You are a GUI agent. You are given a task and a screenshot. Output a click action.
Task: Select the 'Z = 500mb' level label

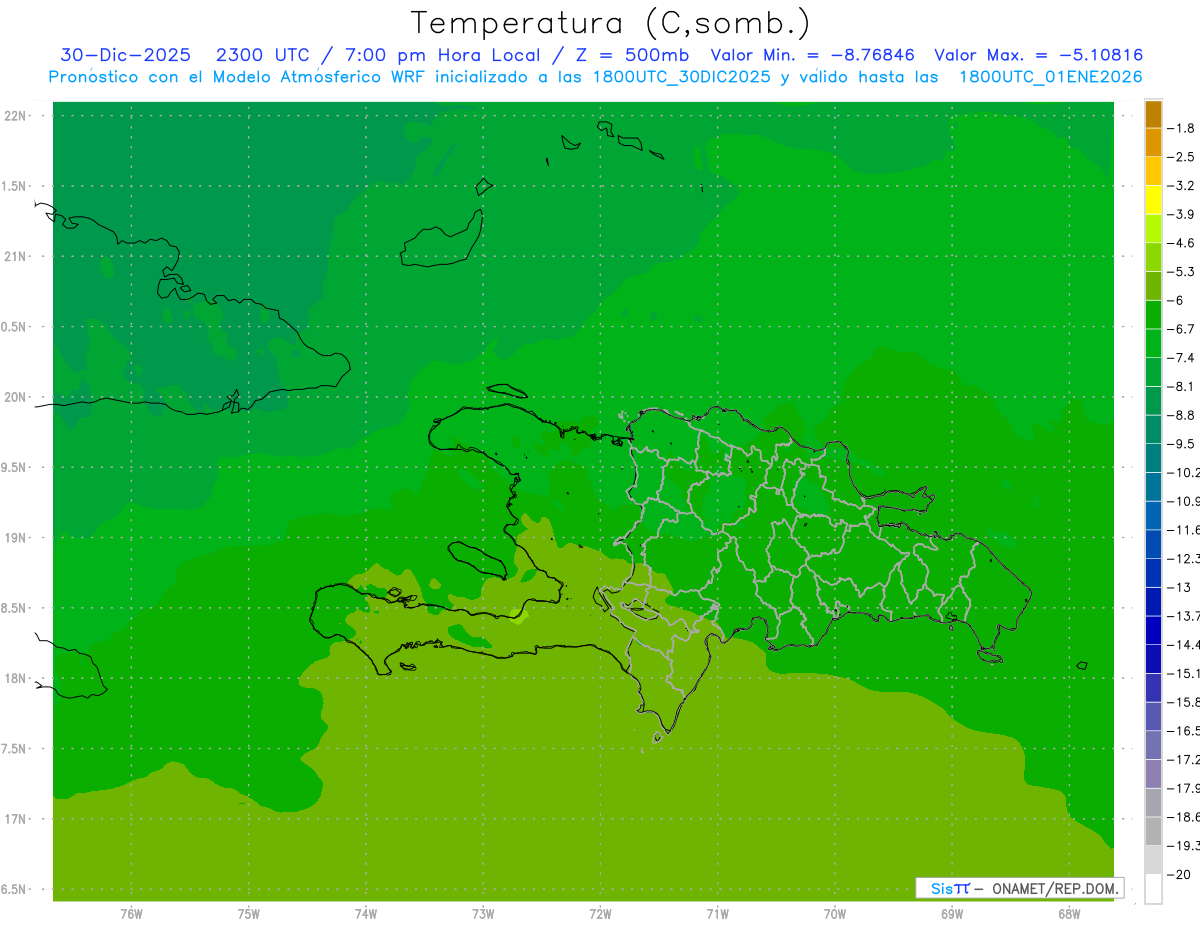632,55
